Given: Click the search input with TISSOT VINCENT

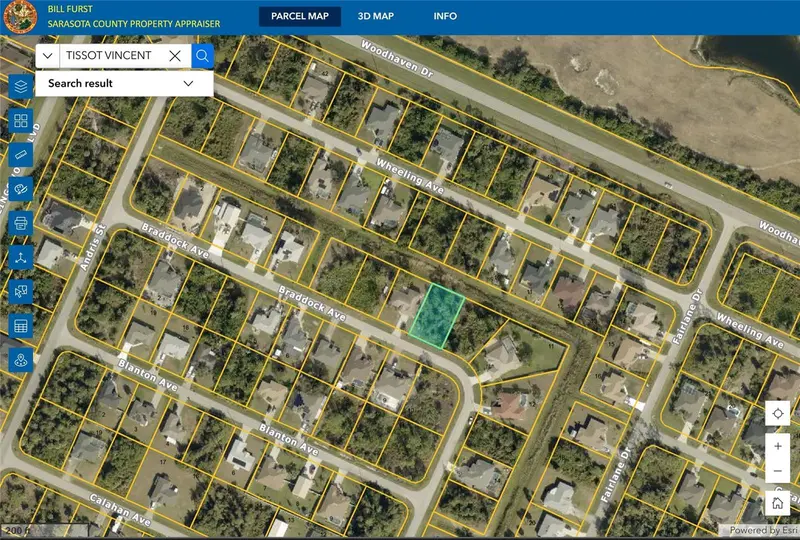Looking at the screenshot, I should click(x=112, y=56).
